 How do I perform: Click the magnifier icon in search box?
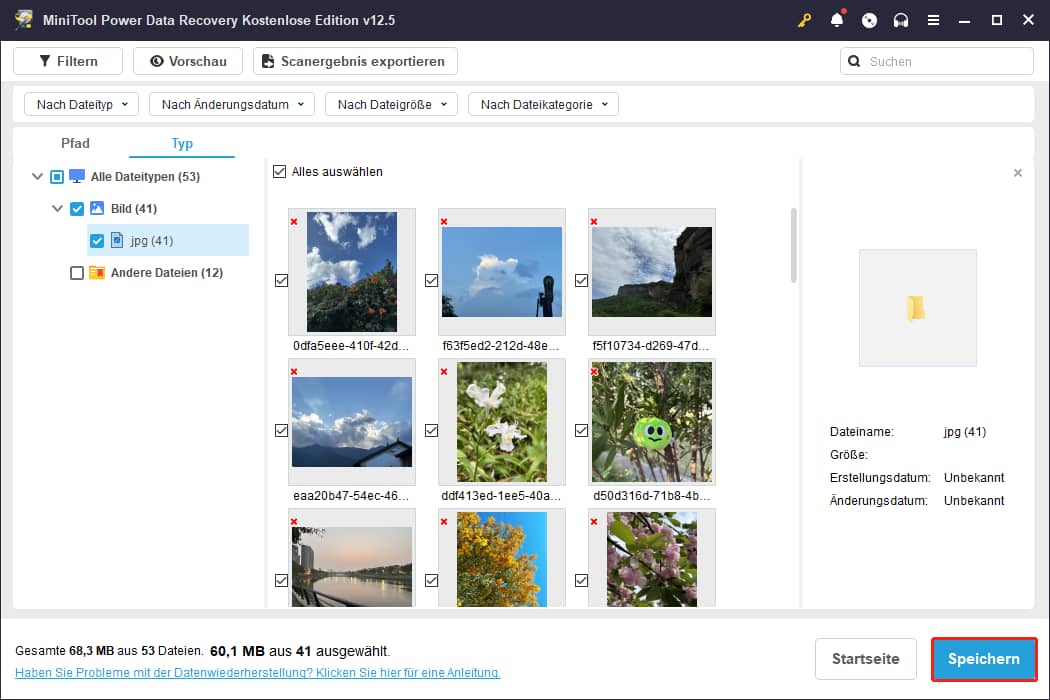click(x=854, y=61)
